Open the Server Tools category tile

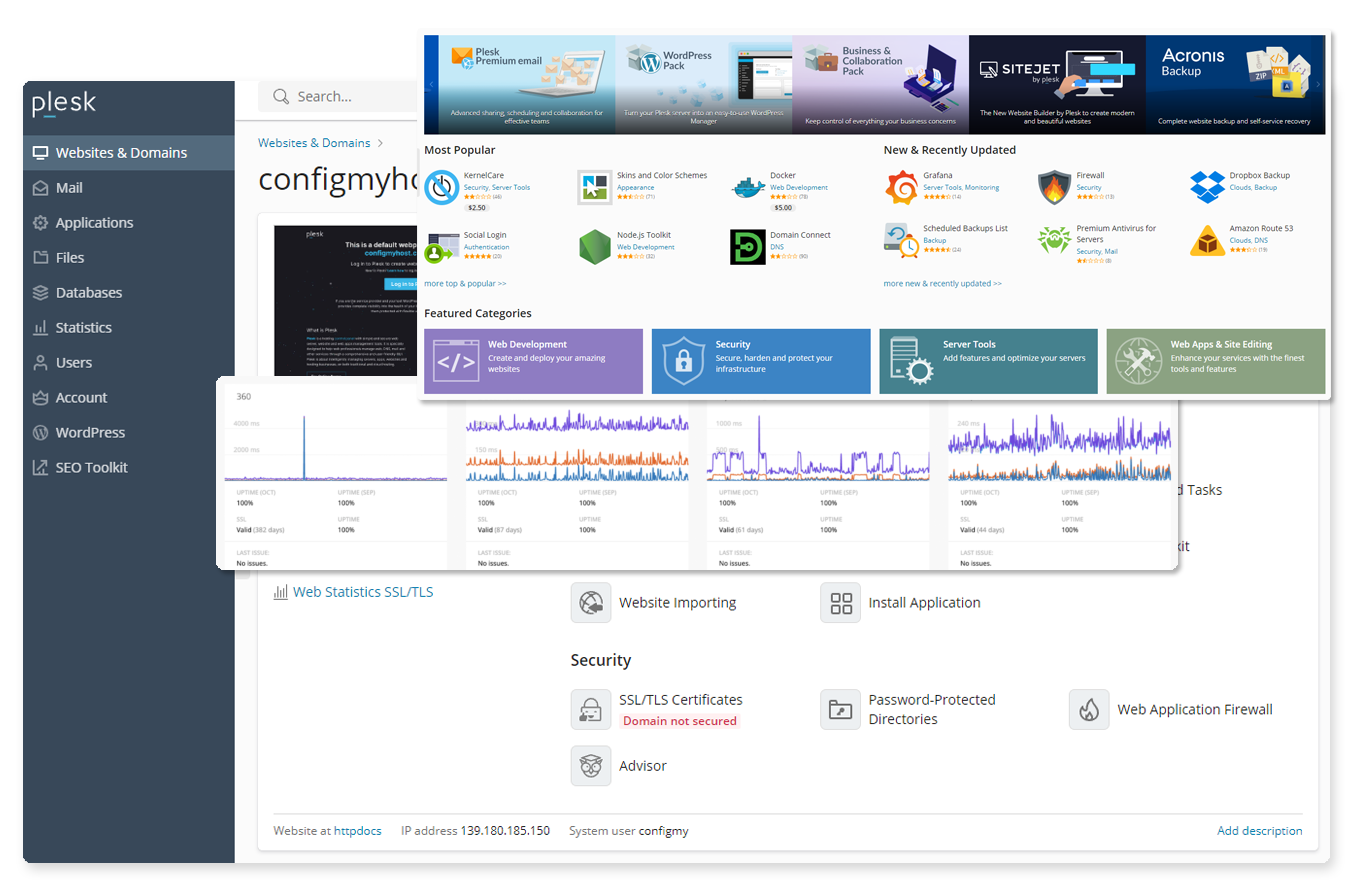pos(989,361)
